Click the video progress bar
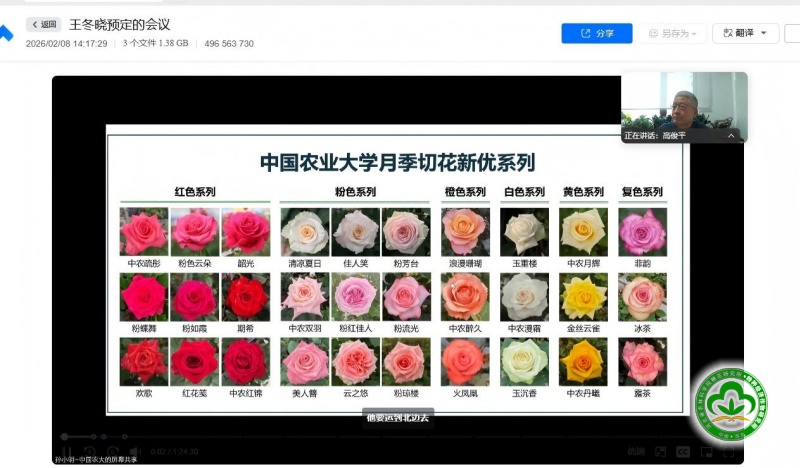 [300, 437]
